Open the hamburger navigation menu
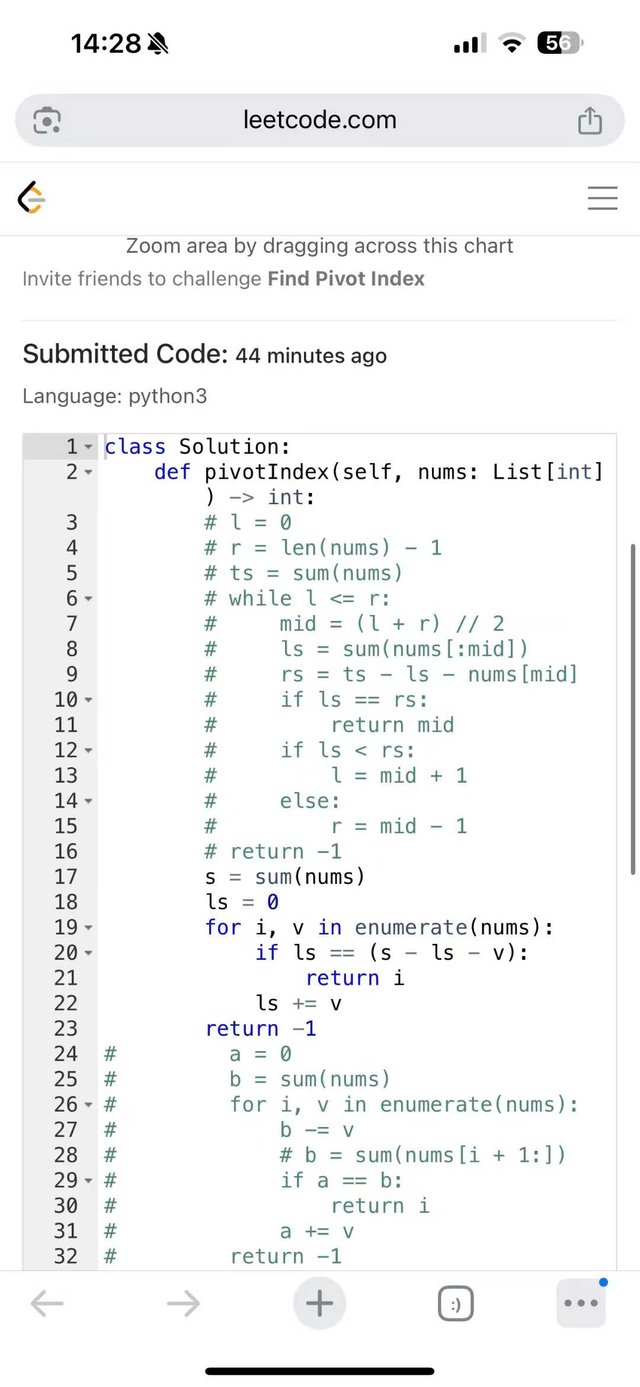This screenshot has height=1387, width=640. click(x=602, y=198)
